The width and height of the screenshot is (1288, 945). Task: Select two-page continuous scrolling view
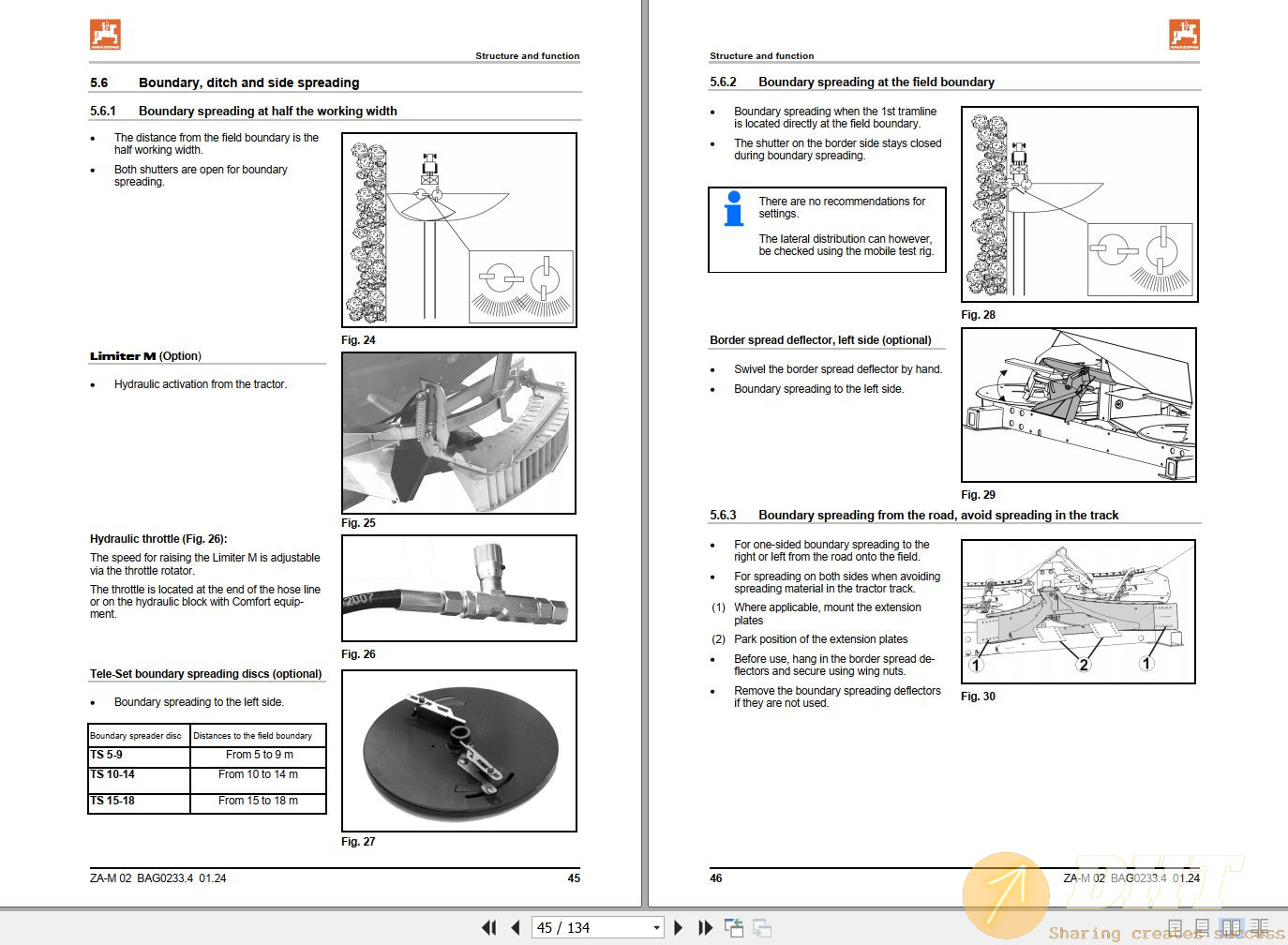[1260, 927]
